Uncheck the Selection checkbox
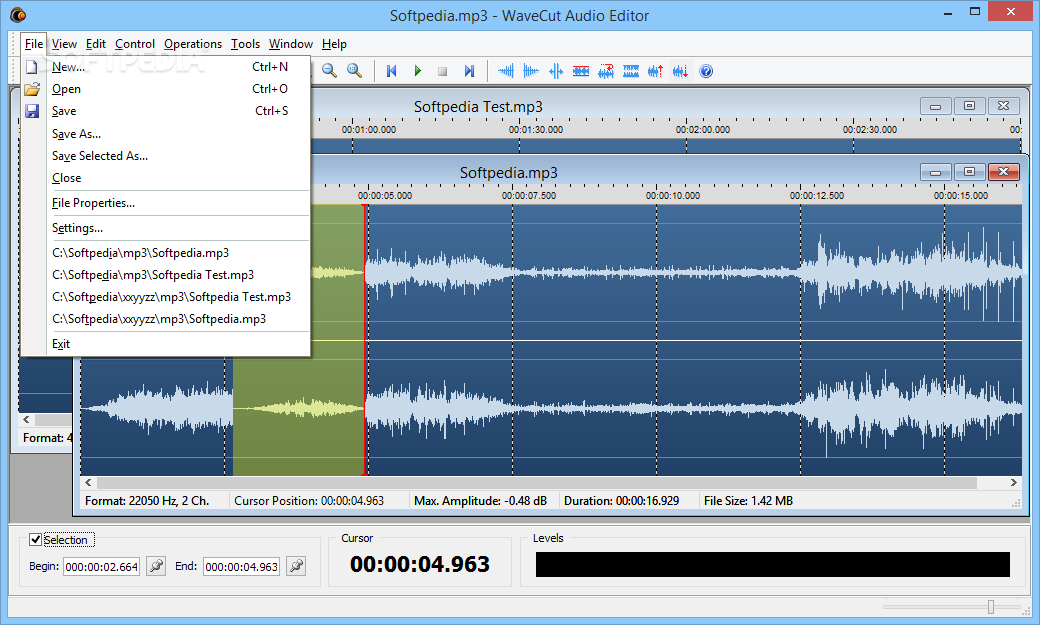 pos(35,540)
